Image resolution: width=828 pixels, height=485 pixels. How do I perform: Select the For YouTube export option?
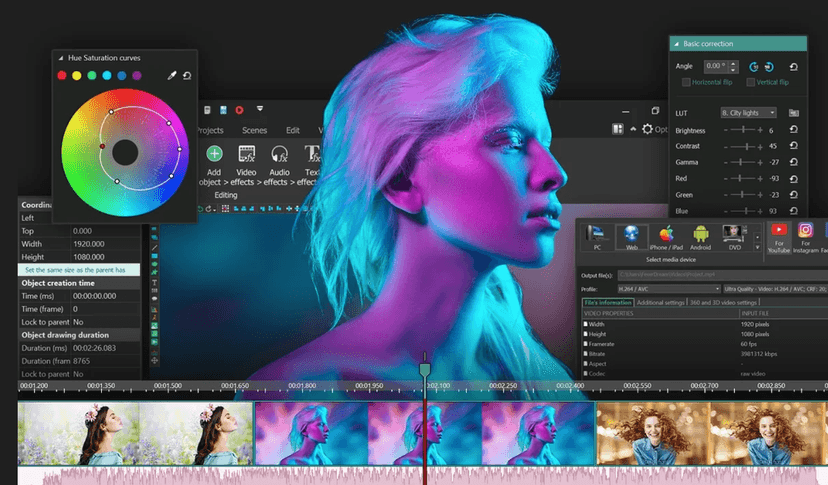click(779, 238)
